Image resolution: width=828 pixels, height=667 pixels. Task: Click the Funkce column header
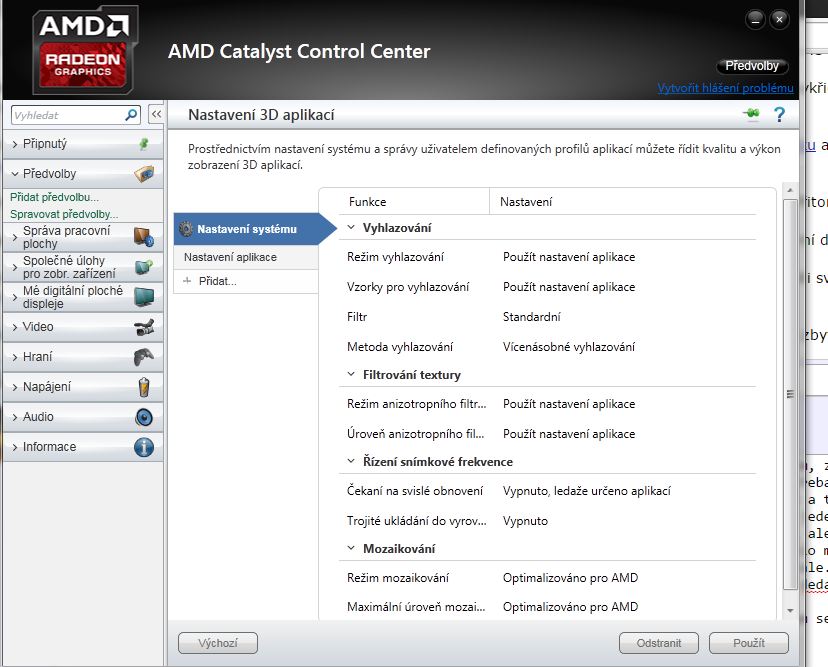tap(367, 202)
